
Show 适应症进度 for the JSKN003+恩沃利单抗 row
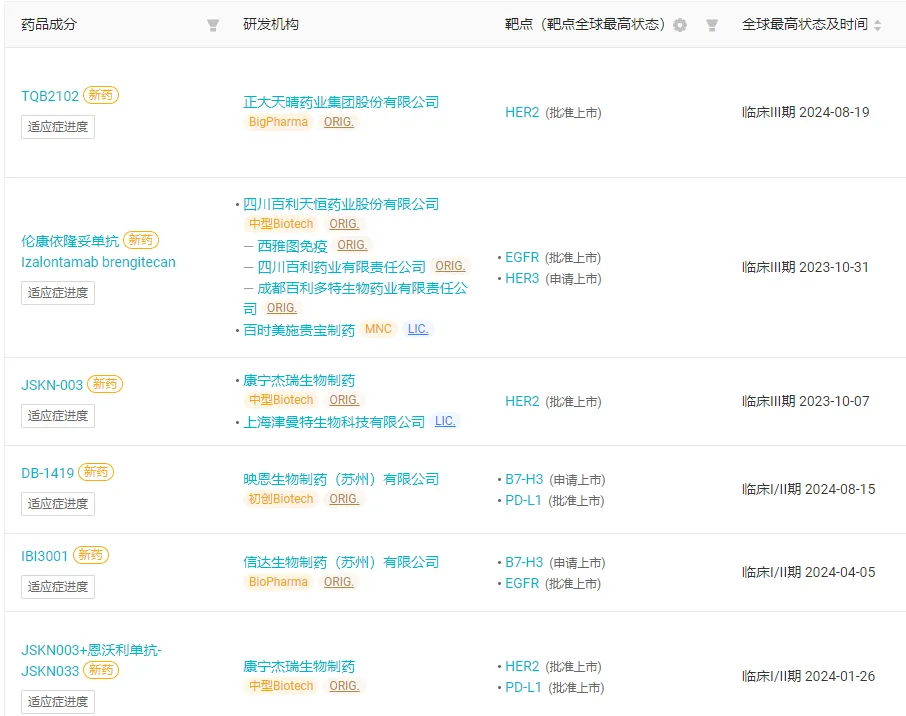[58, 702]
